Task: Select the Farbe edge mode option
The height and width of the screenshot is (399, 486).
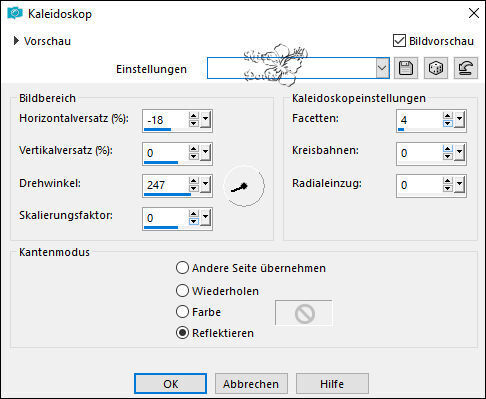Action: [182, 312]
